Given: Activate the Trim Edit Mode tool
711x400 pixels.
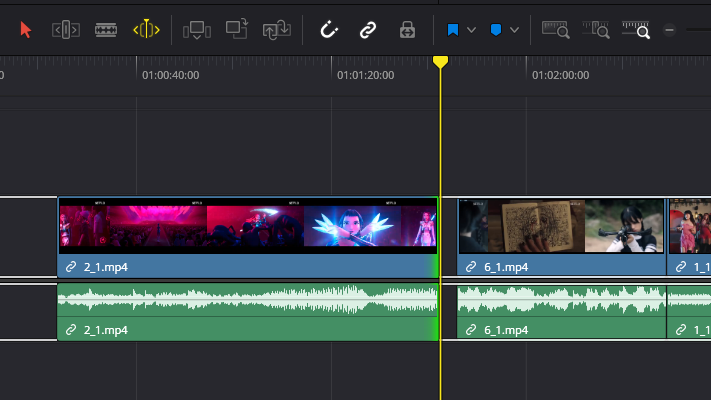Looking at the screenshot, I should [66, 30].
